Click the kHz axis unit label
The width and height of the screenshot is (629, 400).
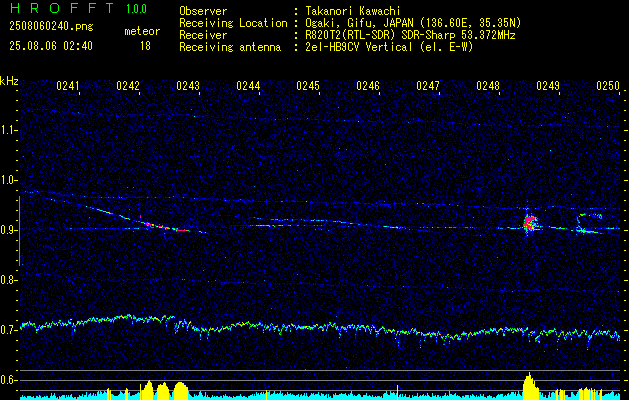point(9,81)
